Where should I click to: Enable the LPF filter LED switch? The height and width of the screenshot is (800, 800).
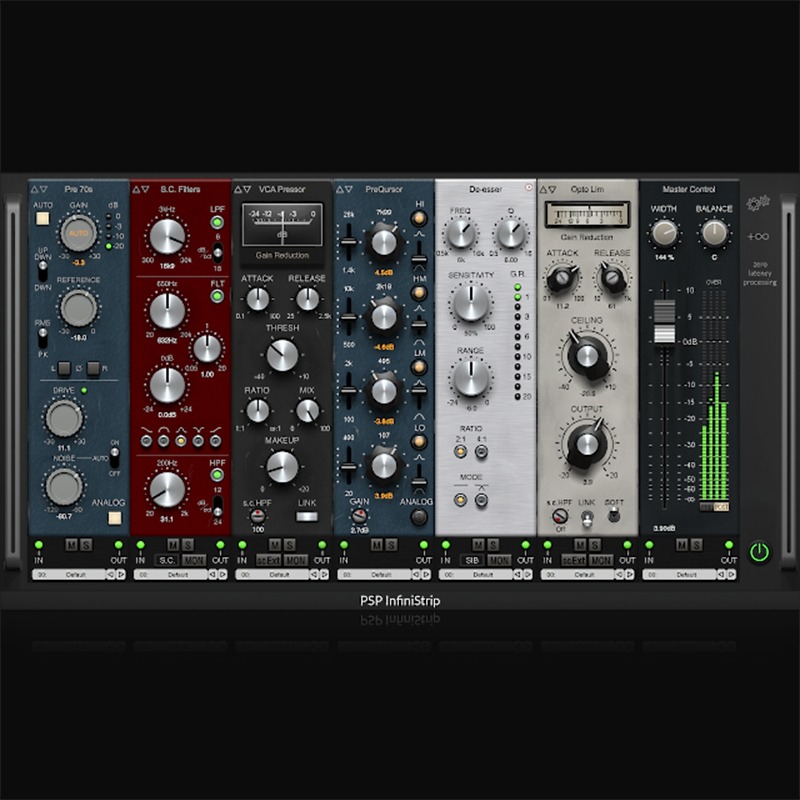pos(217,222)
